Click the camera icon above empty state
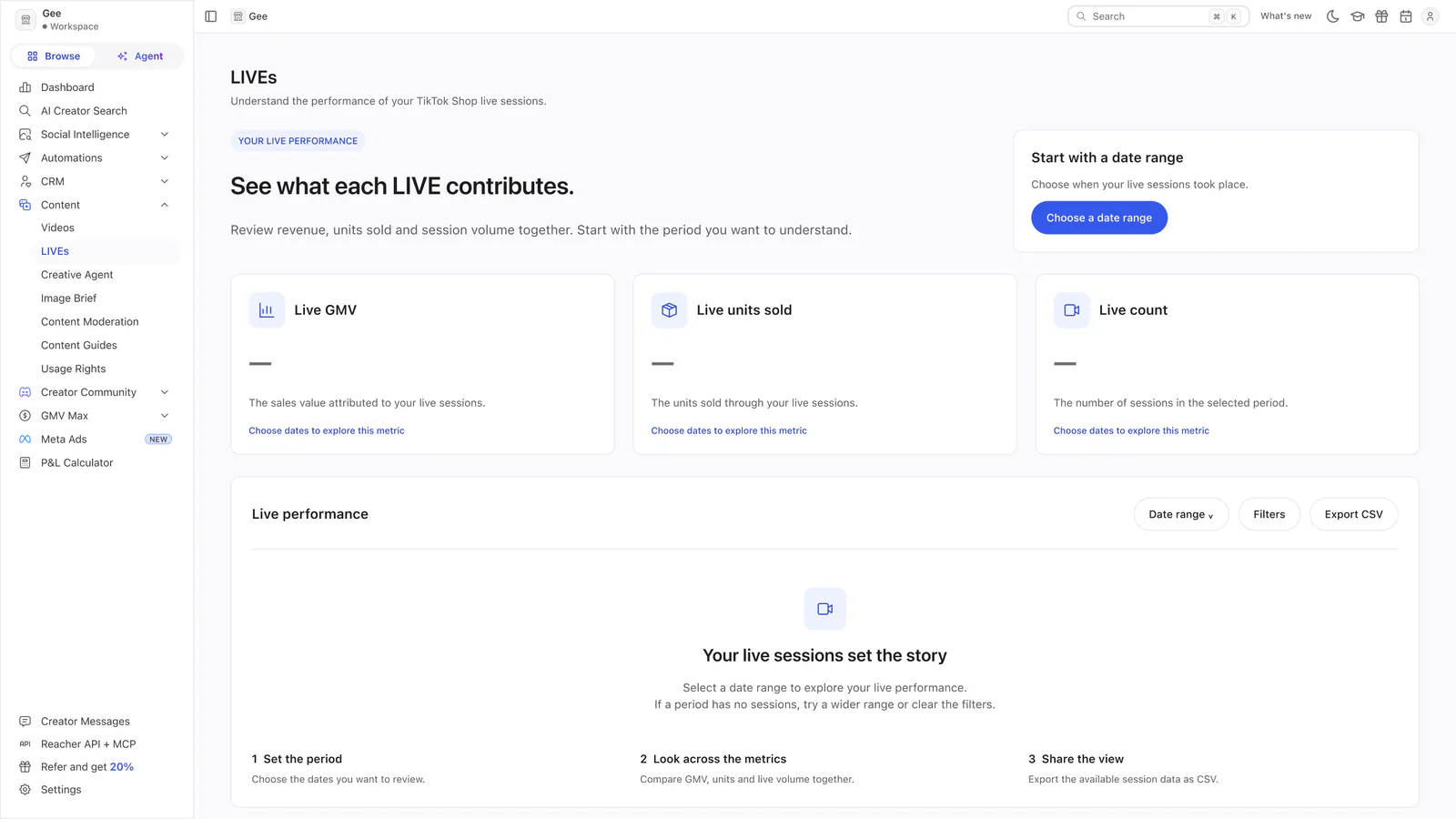Viewport: 1456px width, 819px height. point(825,609)
